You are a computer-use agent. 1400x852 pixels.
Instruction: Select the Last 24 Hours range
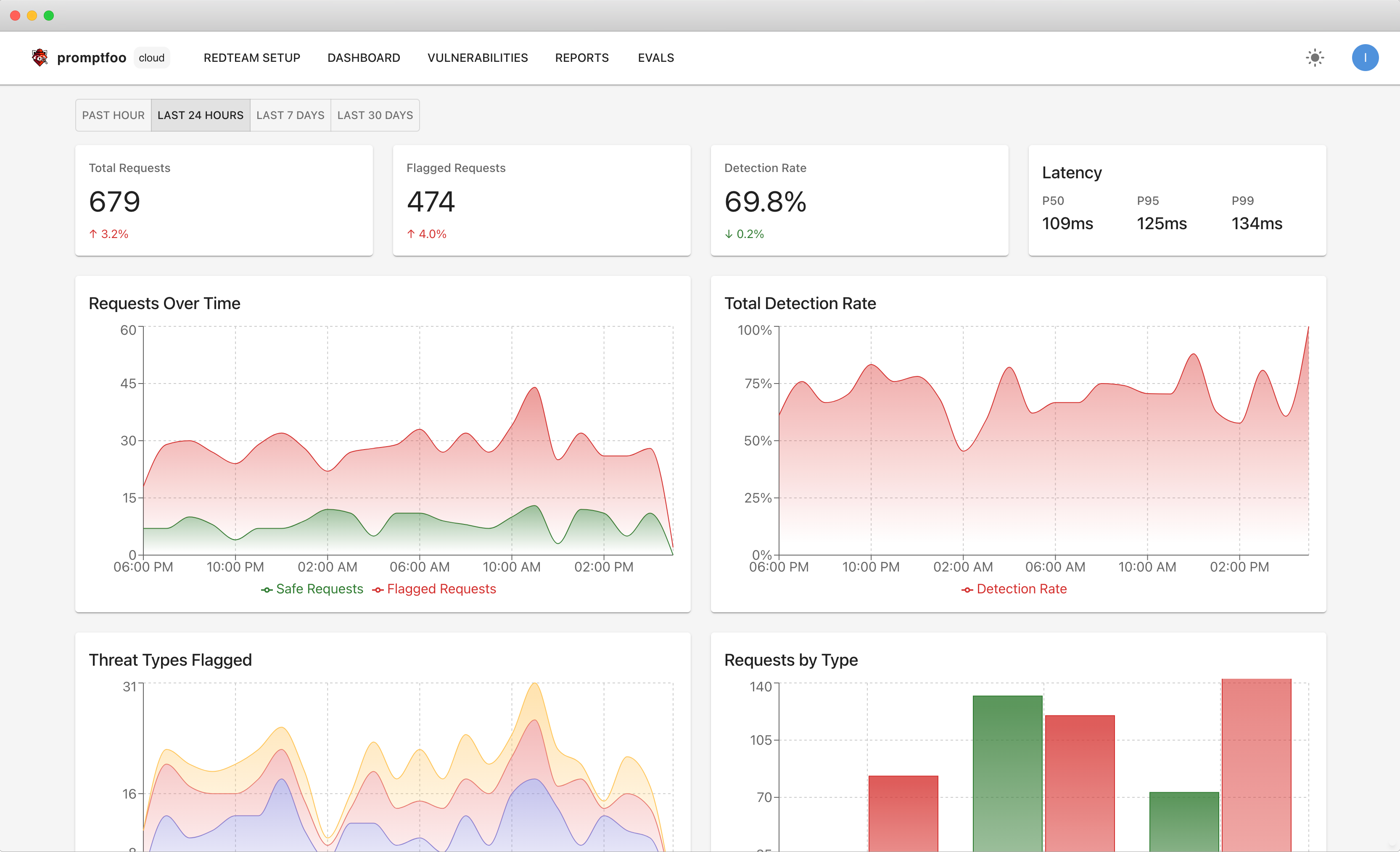point(200,115)
